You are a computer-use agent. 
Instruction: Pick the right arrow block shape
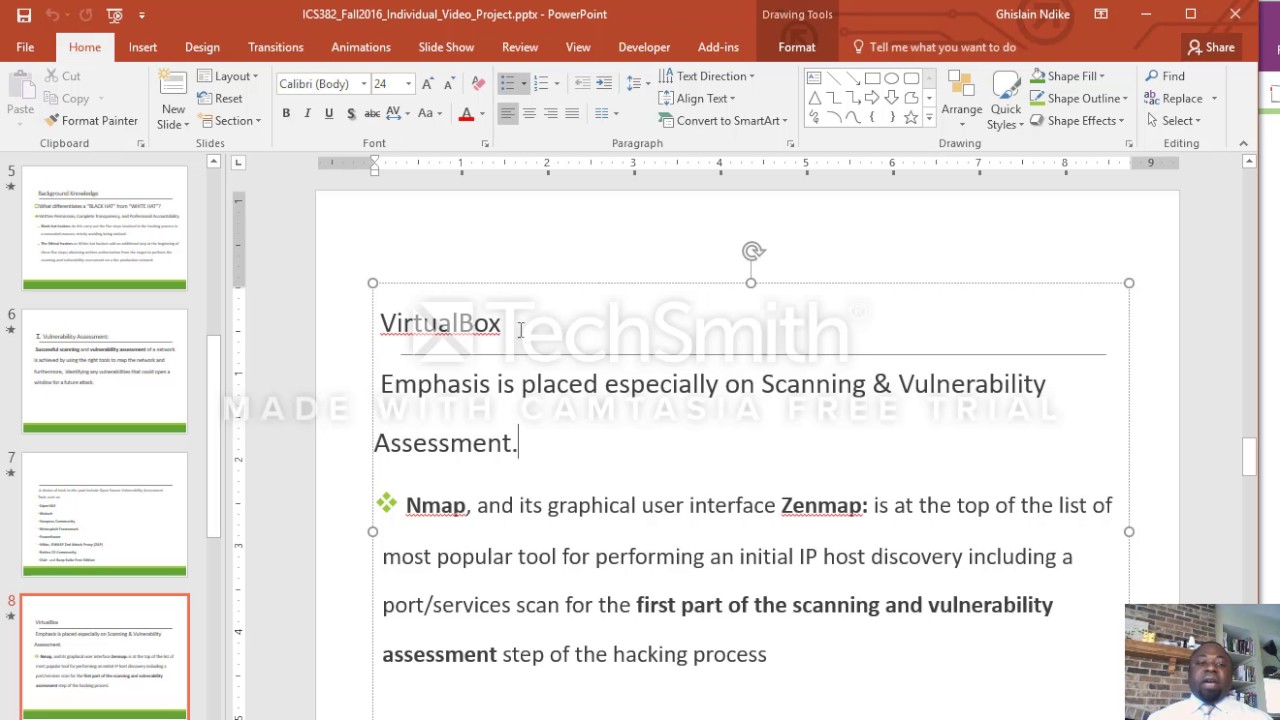click(873, 97)
